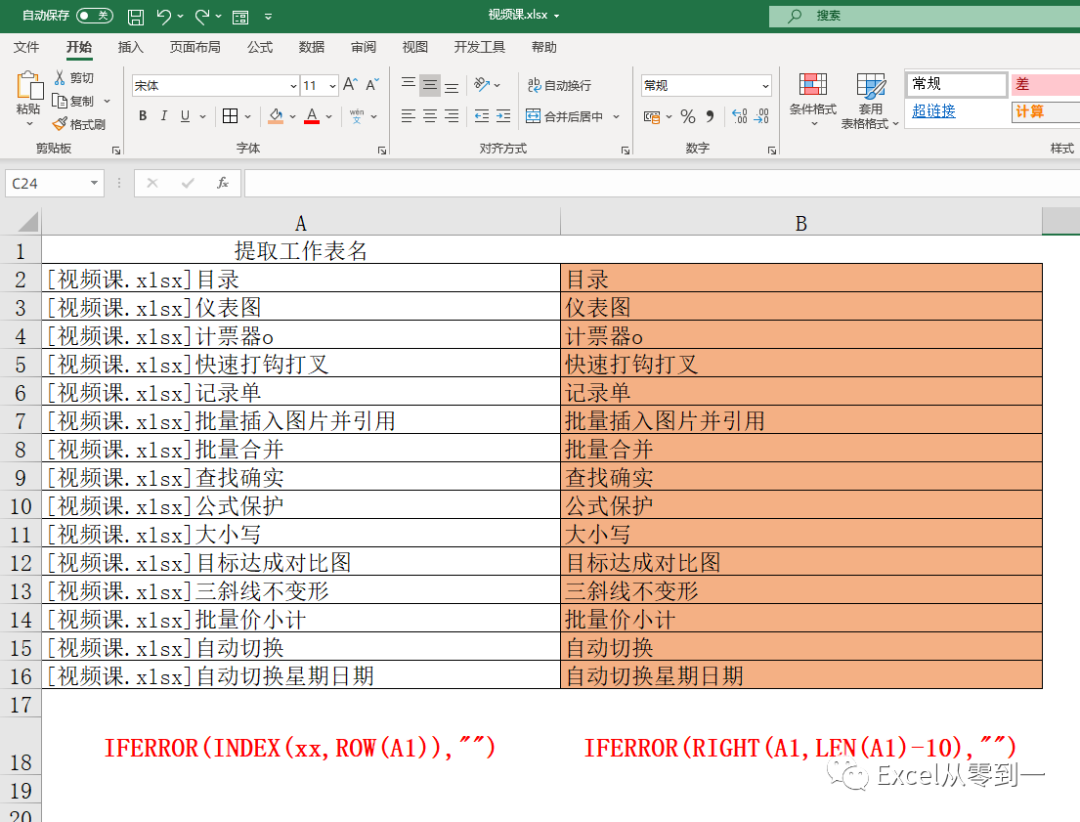Open the font size dropdown
The image size is (1080, 822).
coord(333,85)
